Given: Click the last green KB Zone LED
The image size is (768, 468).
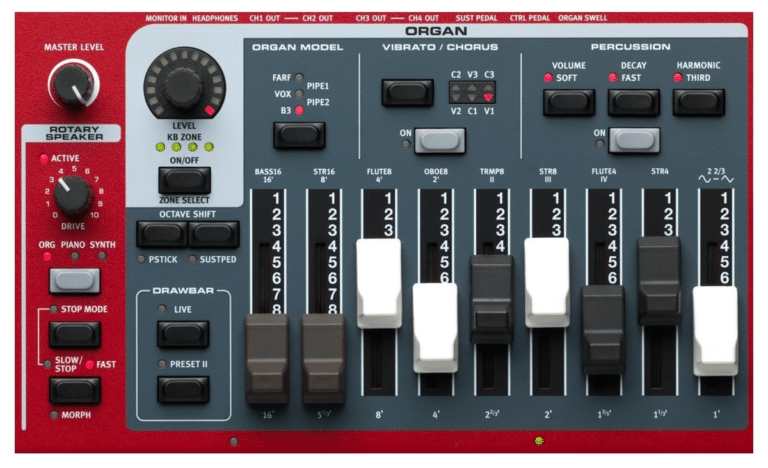Looking at the screenshot, I should 209,147.
